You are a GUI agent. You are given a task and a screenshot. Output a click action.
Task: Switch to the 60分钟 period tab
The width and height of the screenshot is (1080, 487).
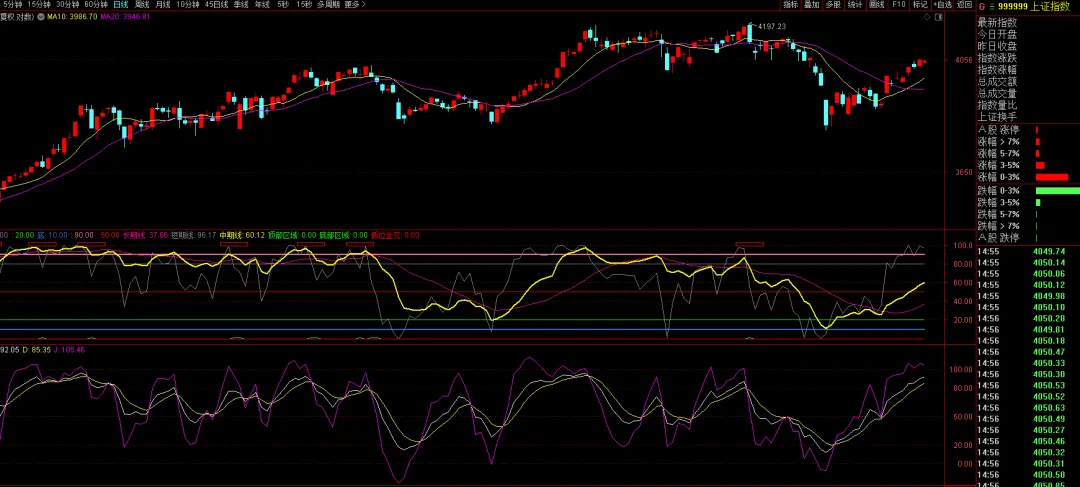(96, 4)
